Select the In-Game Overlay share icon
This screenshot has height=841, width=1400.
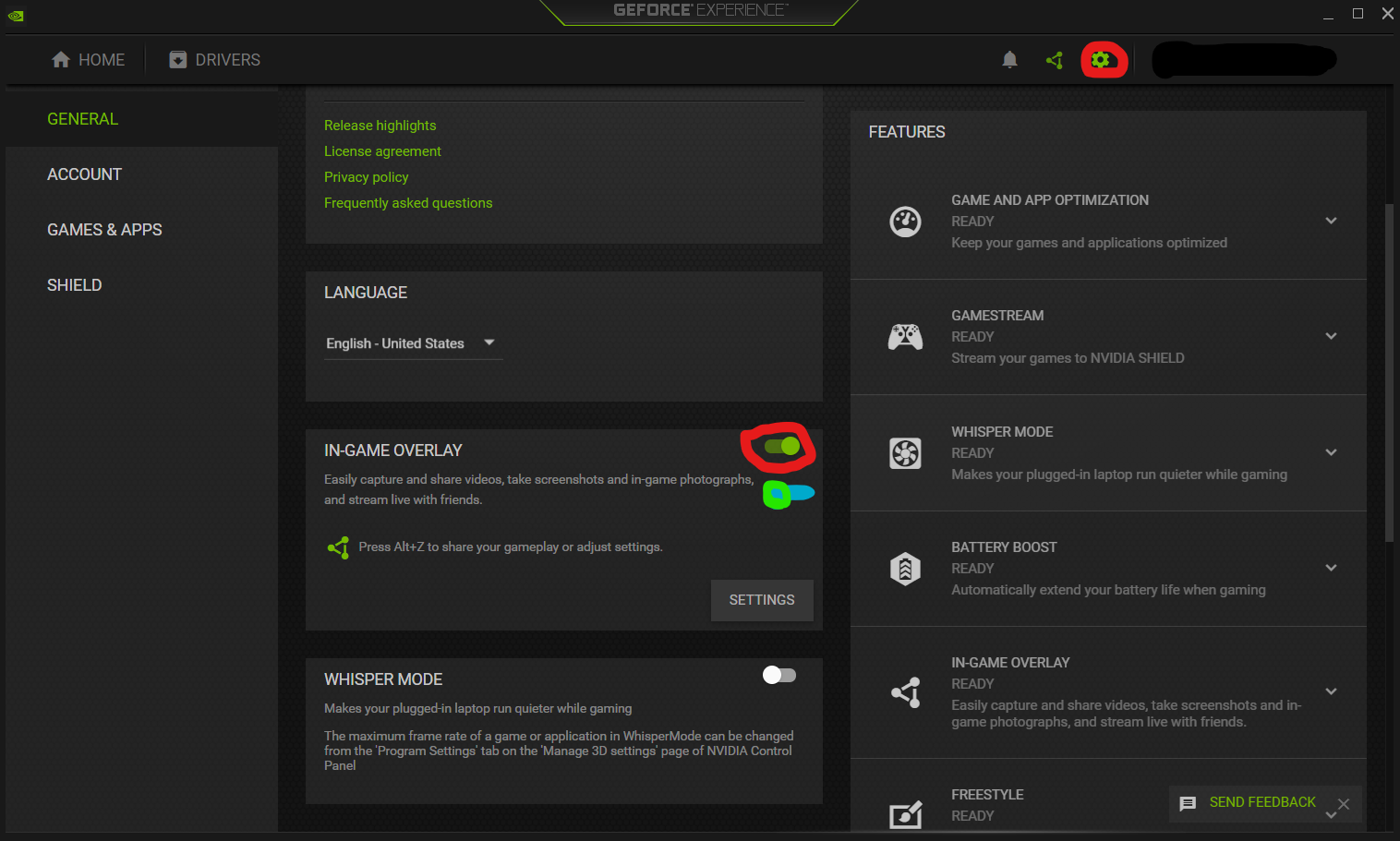[905, 692]
